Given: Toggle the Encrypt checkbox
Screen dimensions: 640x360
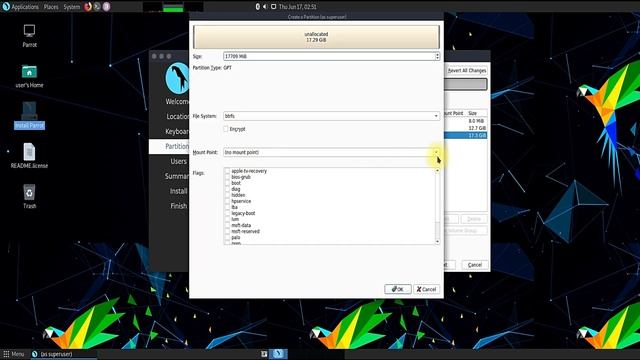Looking at the screenshot, I should pyautogui.click(x=226, y=129).
